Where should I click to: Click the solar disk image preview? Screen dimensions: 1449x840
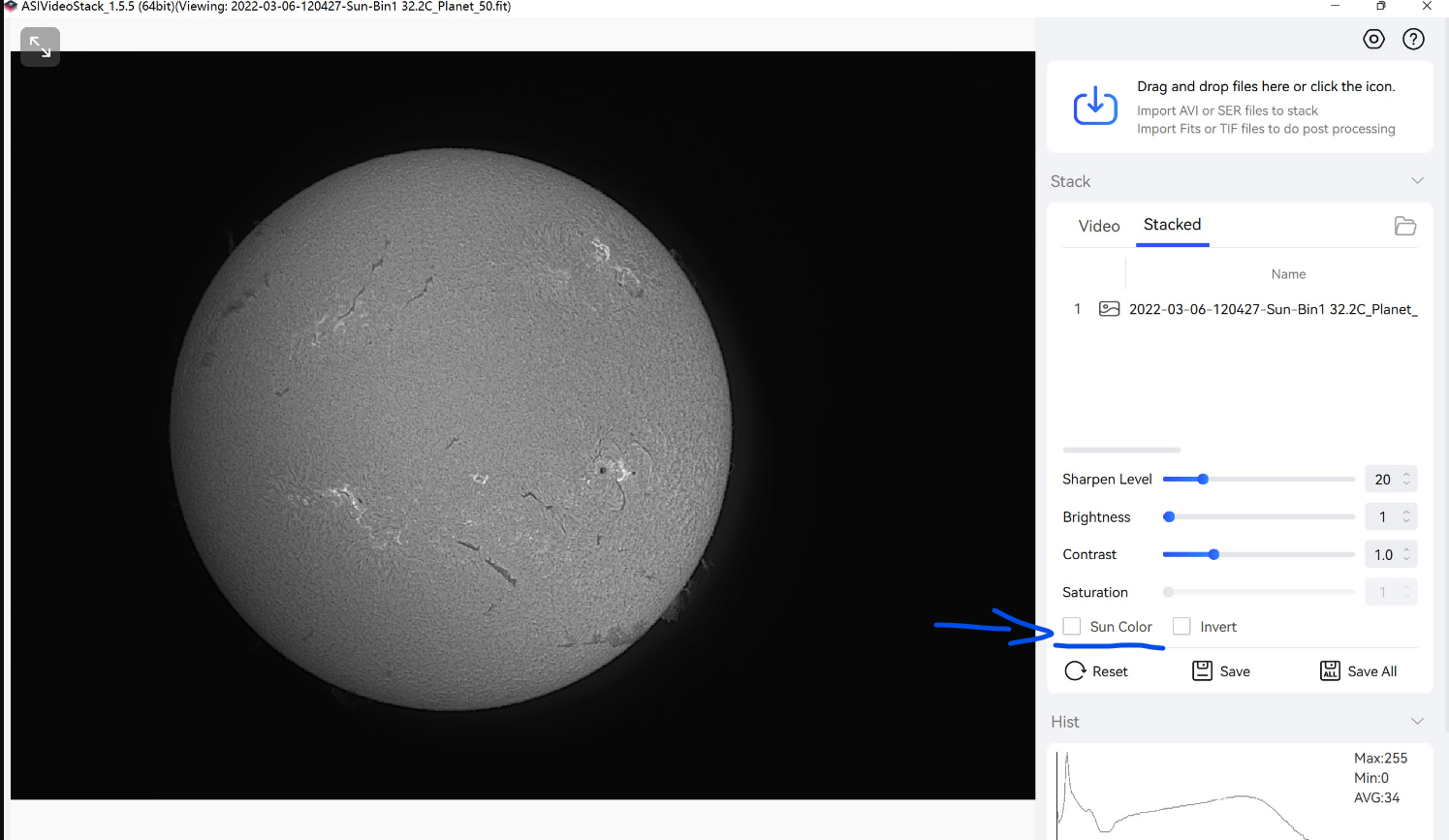(x=451, y=429)
